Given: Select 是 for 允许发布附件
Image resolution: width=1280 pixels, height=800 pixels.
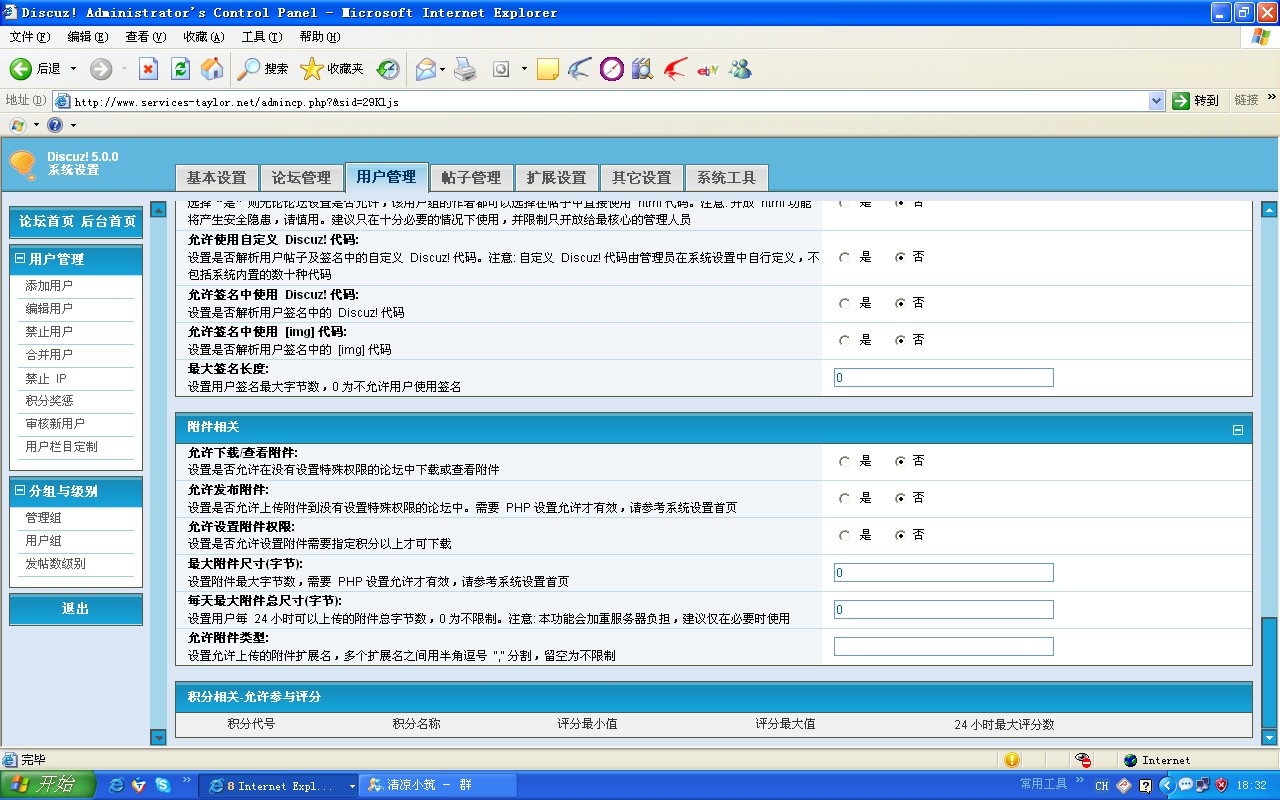Looking at the screenshot, I should [x=844, y=498].
